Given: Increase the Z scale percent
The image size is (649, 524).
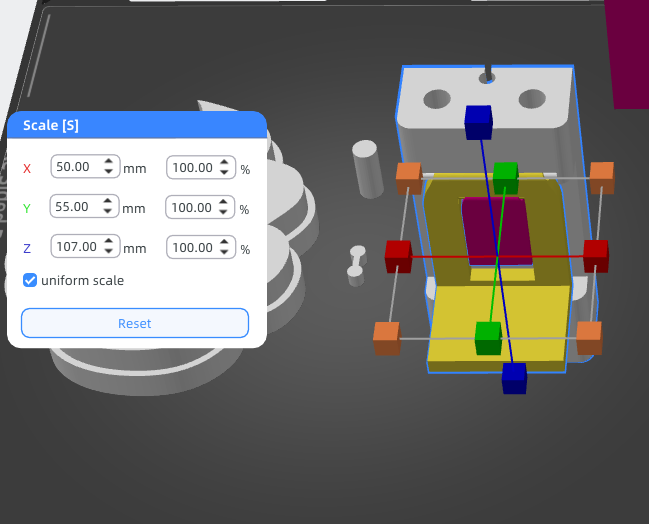Looking at the screenshot, I should [224, 242].
